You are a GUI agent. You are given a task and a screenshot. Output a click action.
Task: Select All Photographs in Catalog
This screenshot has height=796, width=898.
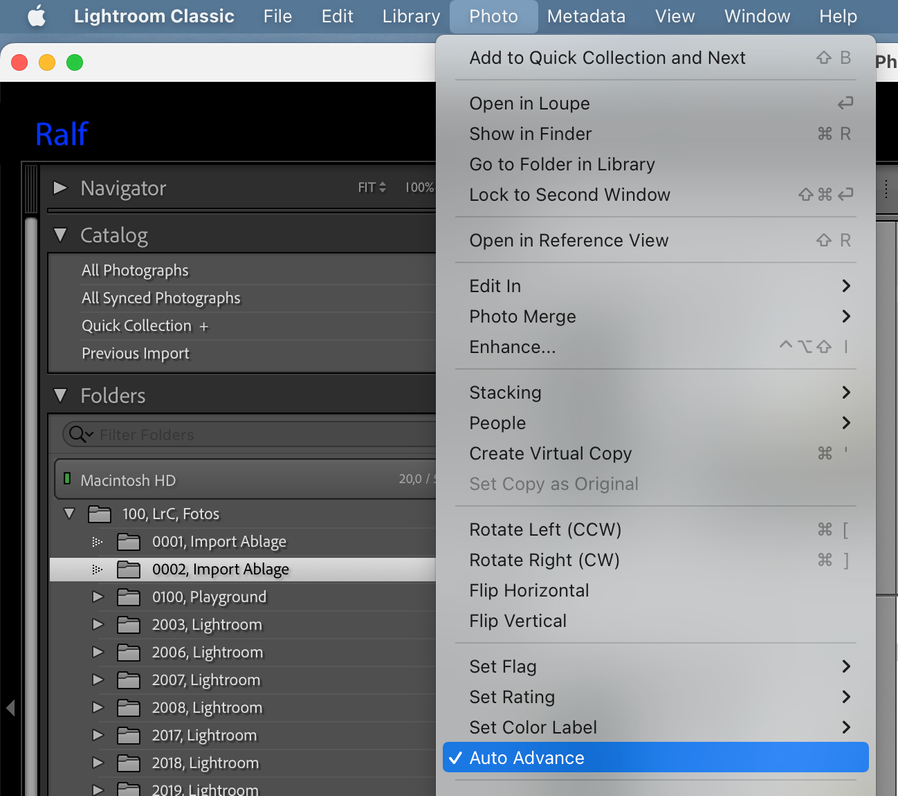[135, 270]
